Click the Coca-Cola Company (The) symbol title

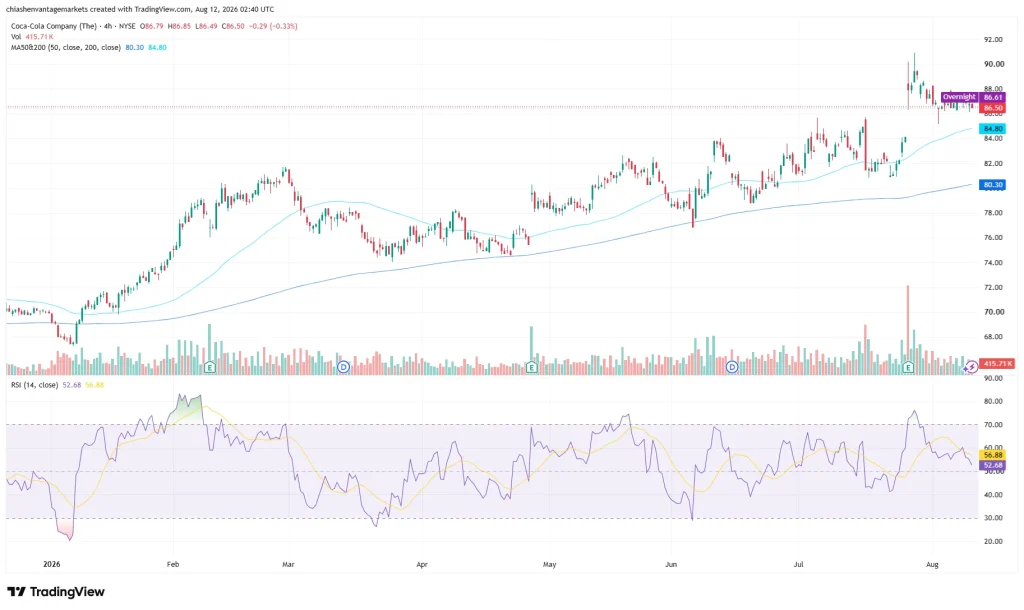pos(54,26)
